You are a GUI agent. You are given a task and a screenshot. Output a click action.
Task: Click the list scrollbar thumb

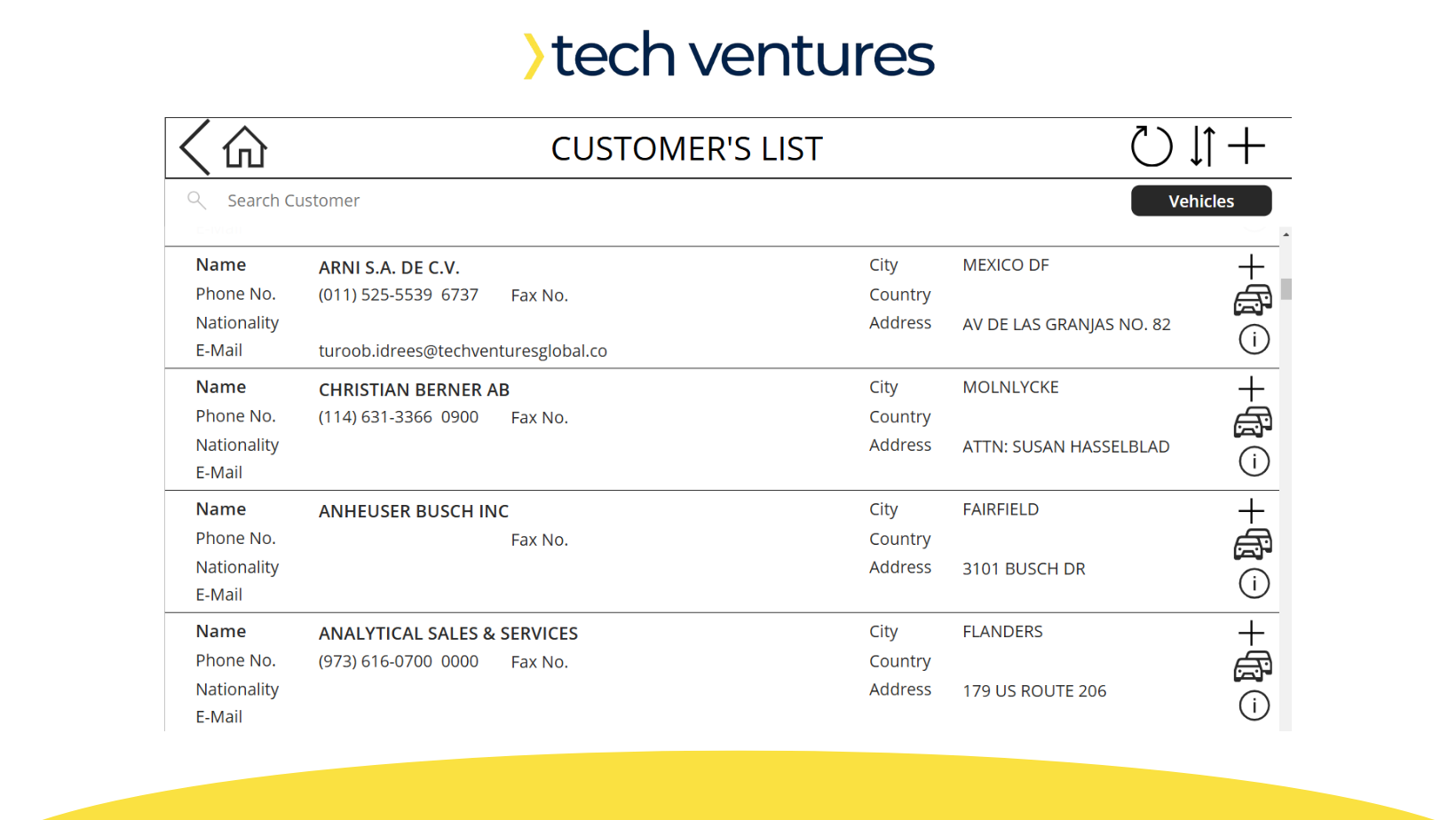click(1286, 289)
